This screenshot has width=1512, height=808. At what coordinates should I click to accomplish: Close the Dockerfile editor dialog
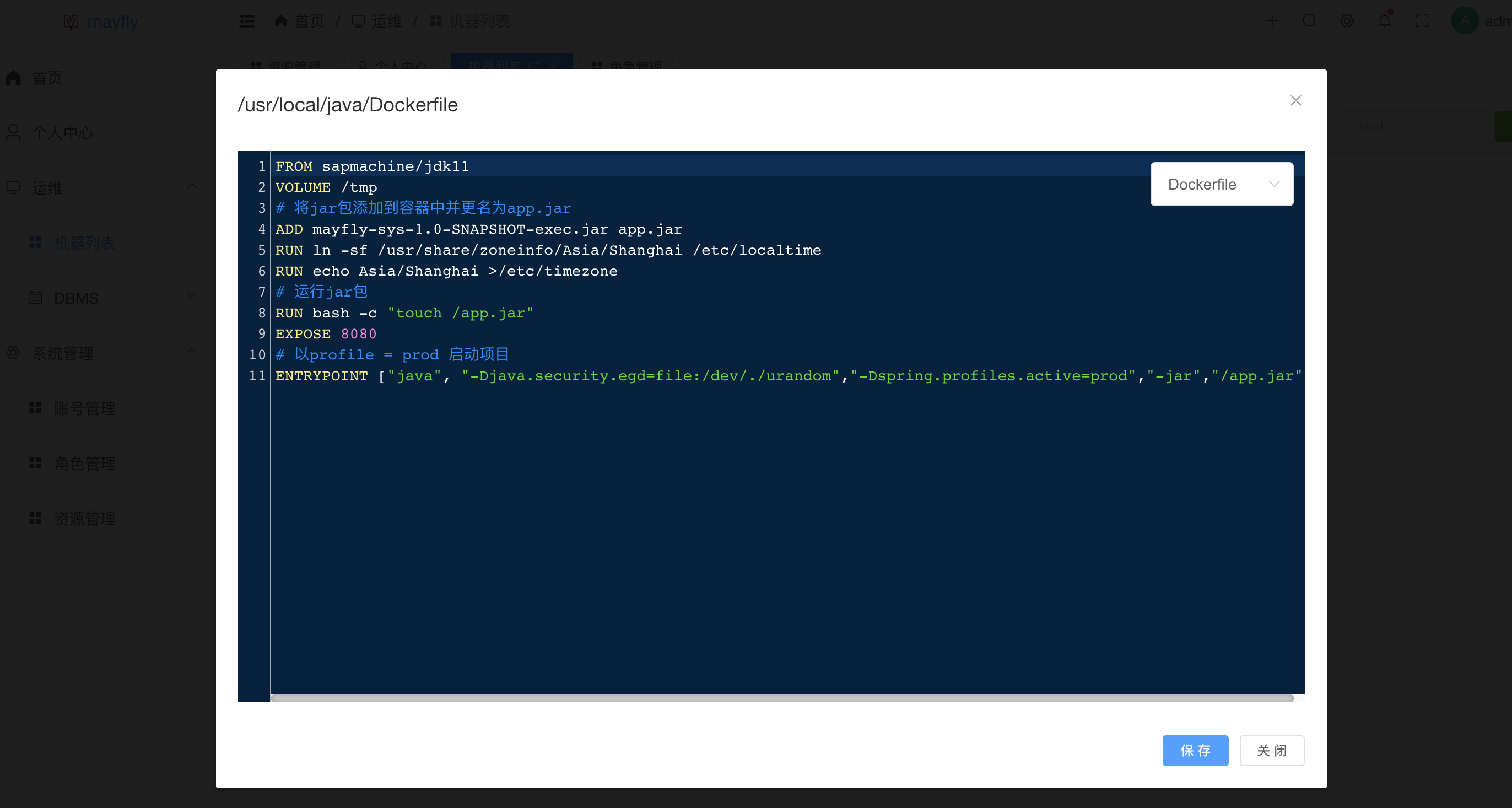[1295, 100]
